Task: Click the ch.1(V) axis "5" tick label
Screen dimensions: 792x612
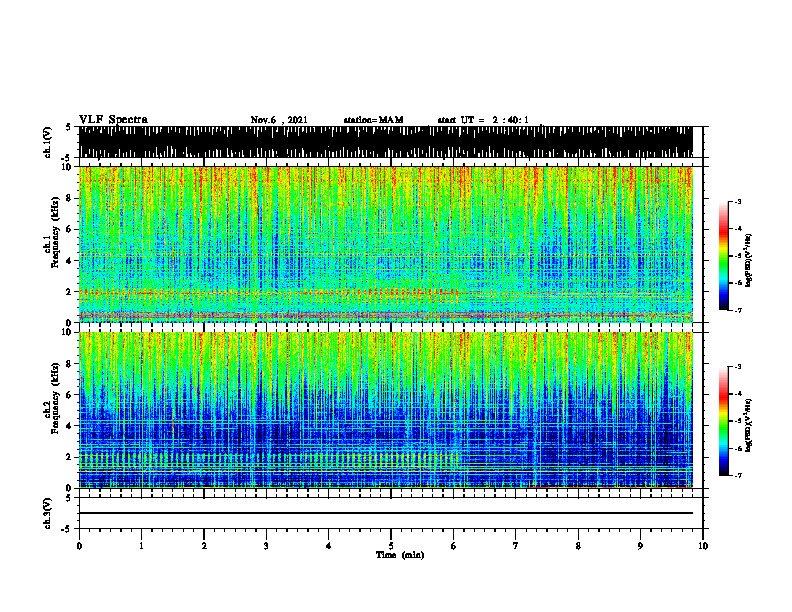Action: click(70, 127)
